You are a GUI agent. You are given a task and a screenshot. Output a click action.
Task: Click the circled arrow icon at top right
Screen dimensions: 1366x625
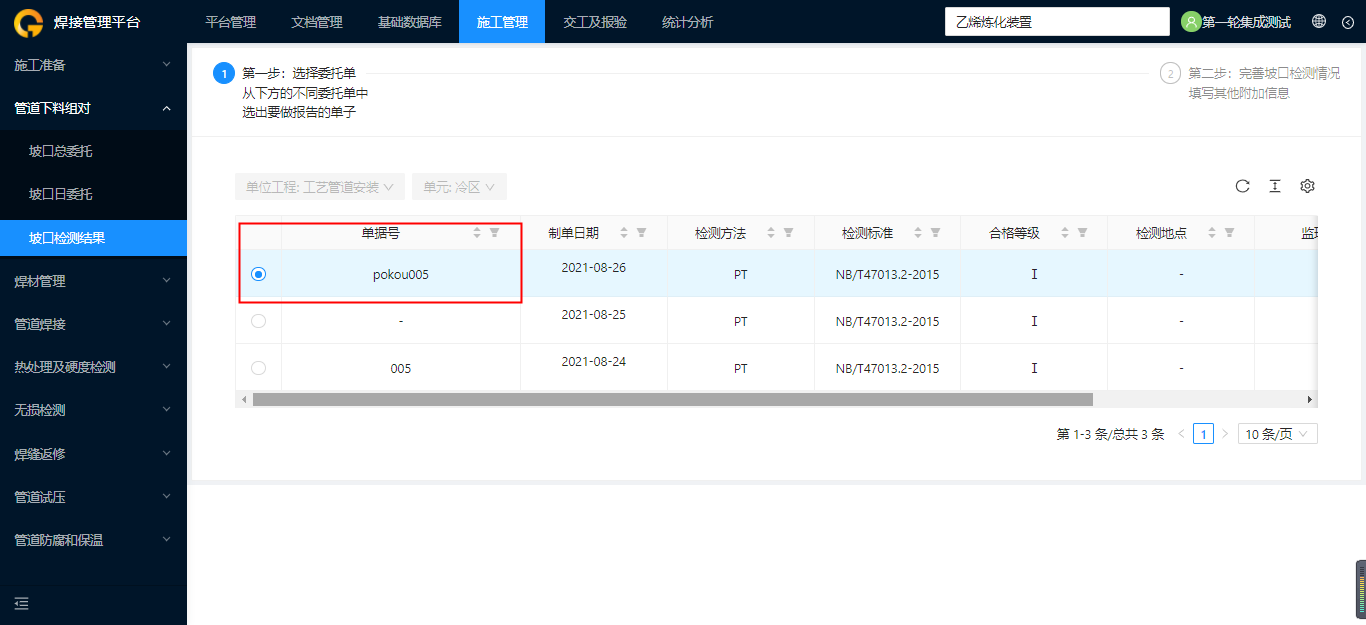point(1347,22)
